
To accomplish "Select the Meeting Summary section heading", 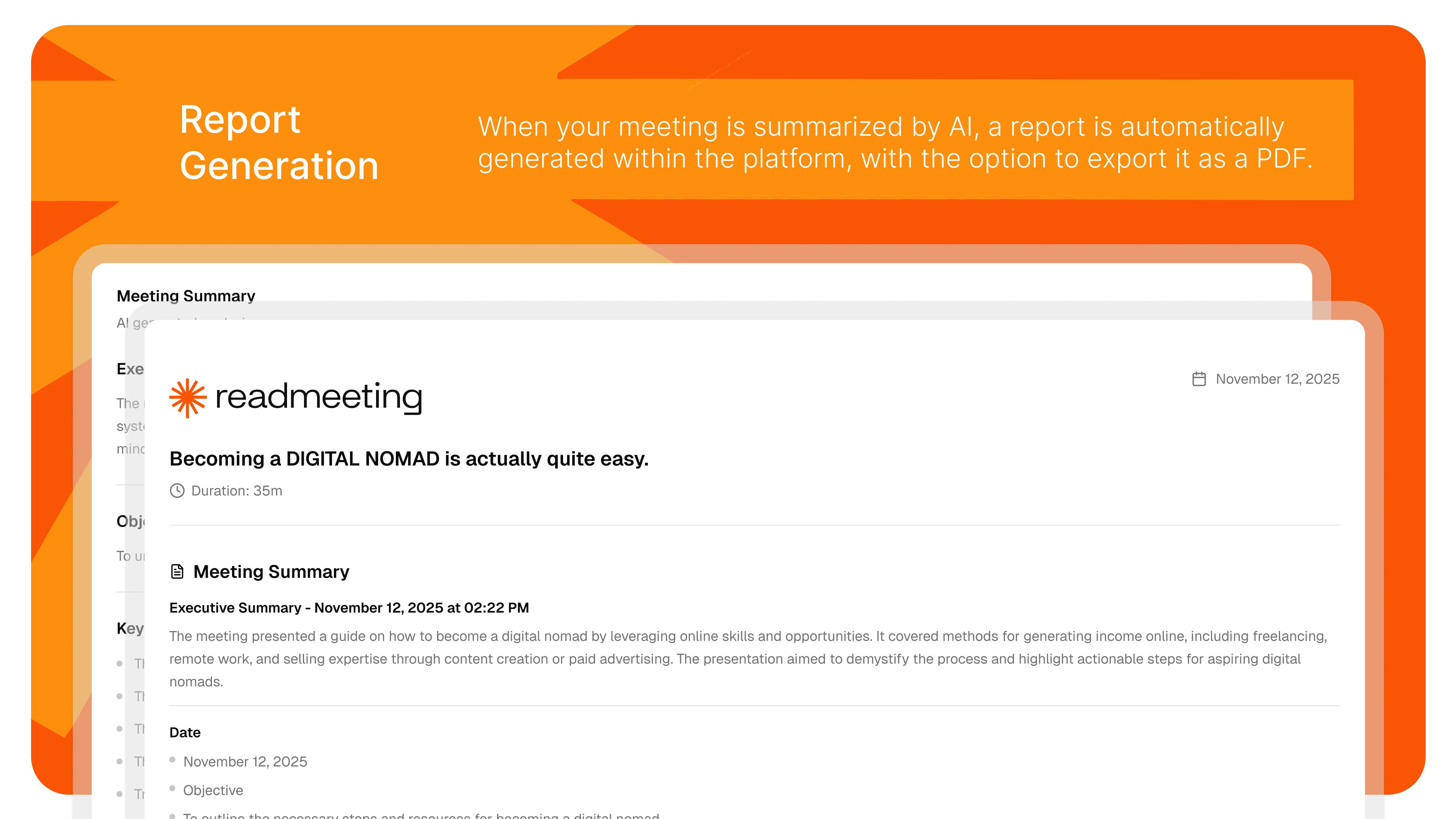I will click(x=271, y=571).
